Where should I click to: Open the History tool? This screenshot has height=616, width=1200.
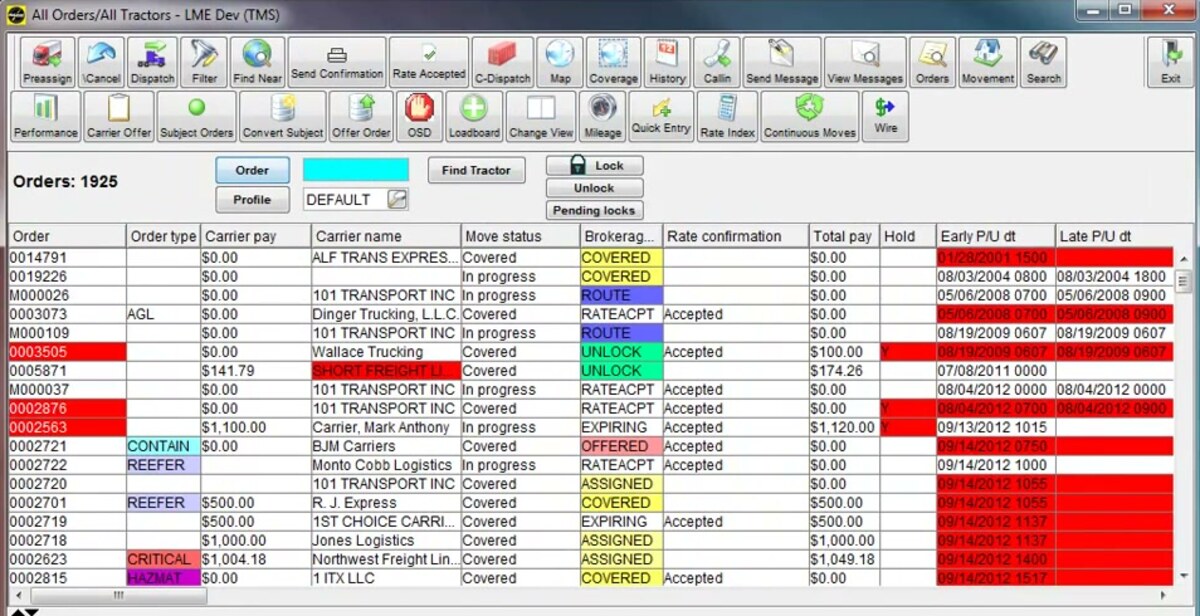667,62
